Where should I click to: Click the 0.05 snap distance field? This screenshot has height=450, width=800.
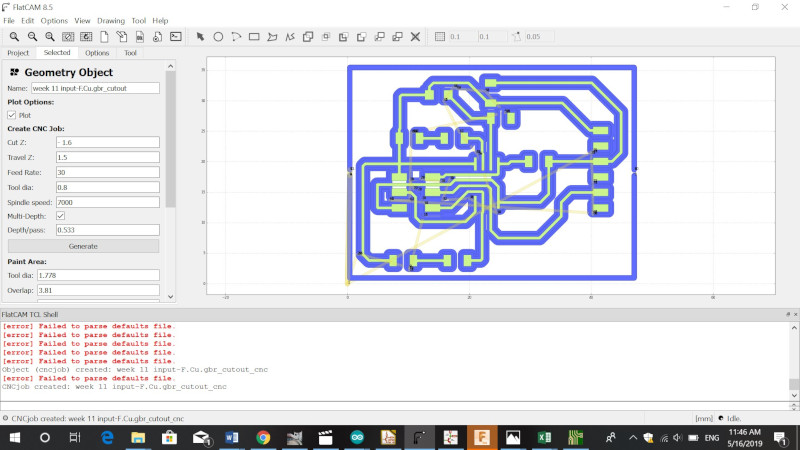point(539,37)
